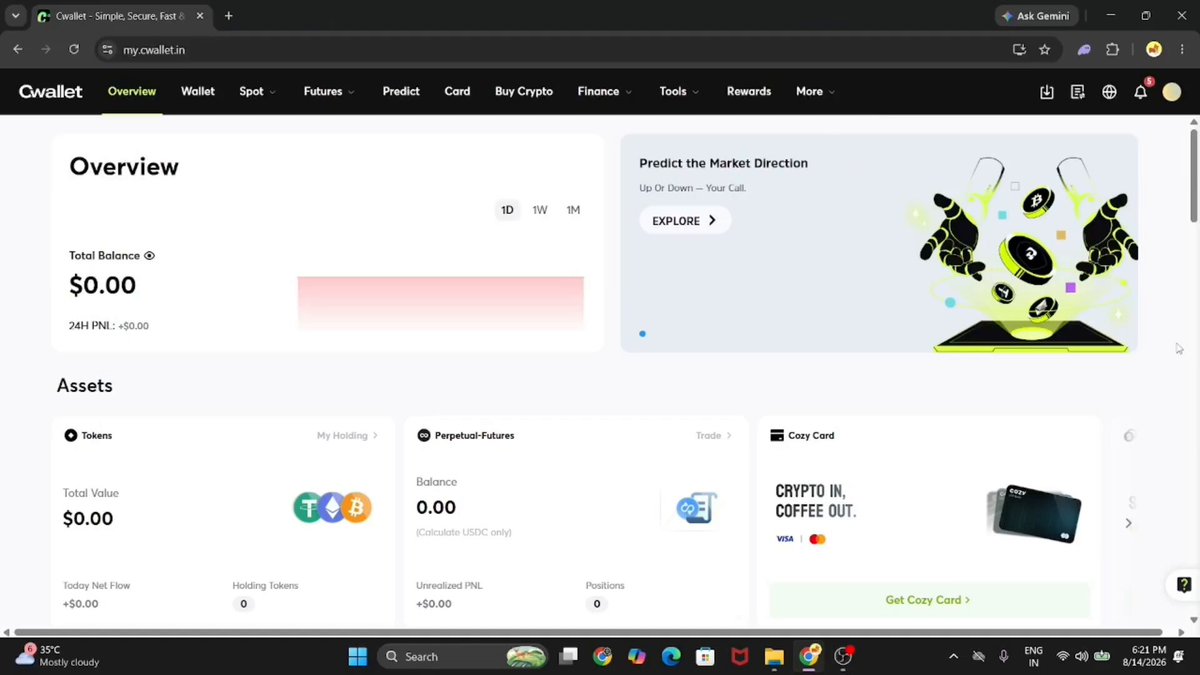The height and width of the screenshot is (675, 1200).
Task: Select the 1W chart range
Action: click(540, 210)
